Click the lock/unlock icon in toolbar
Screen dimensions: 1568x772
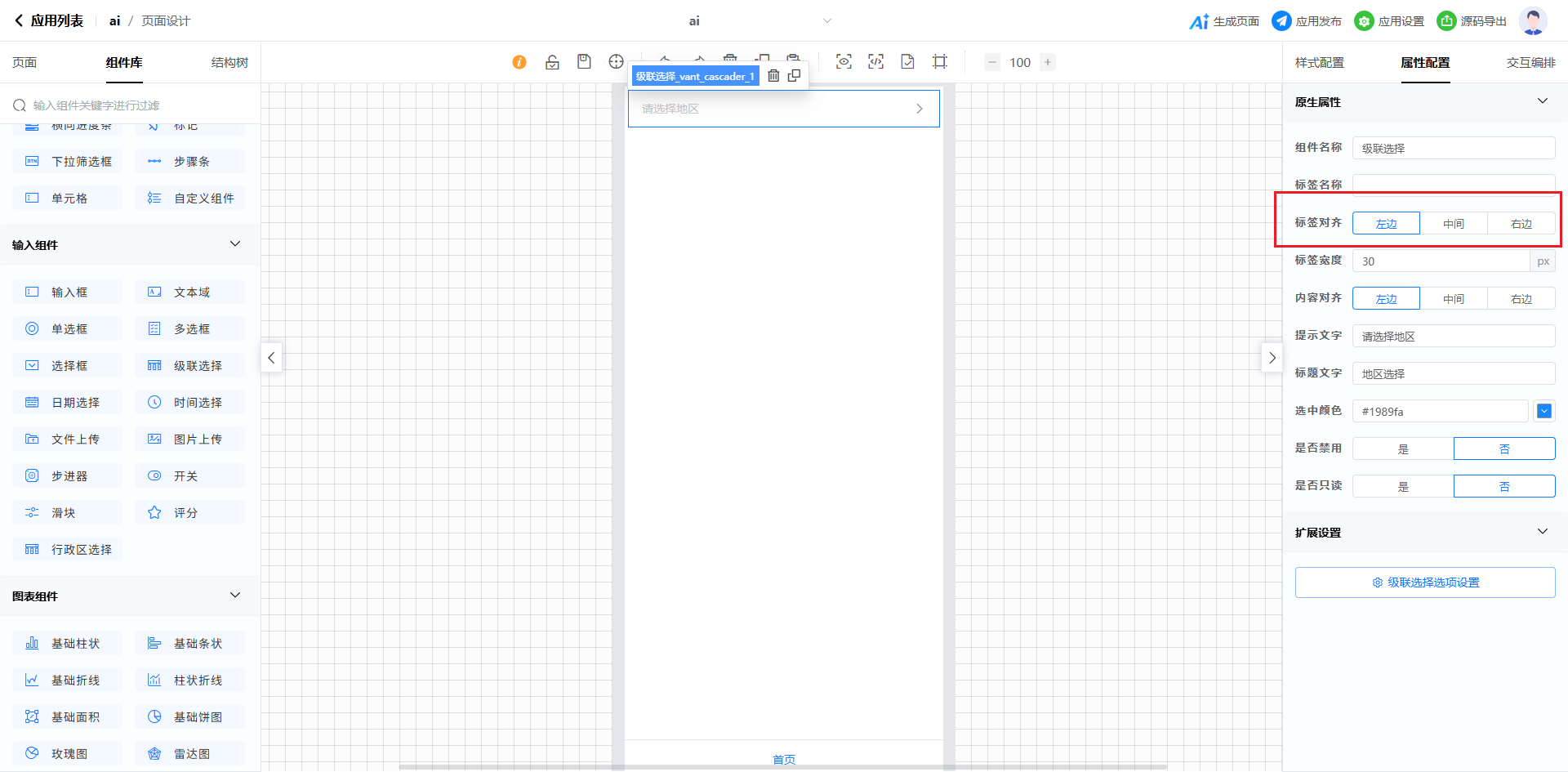[x=552, y=62]
